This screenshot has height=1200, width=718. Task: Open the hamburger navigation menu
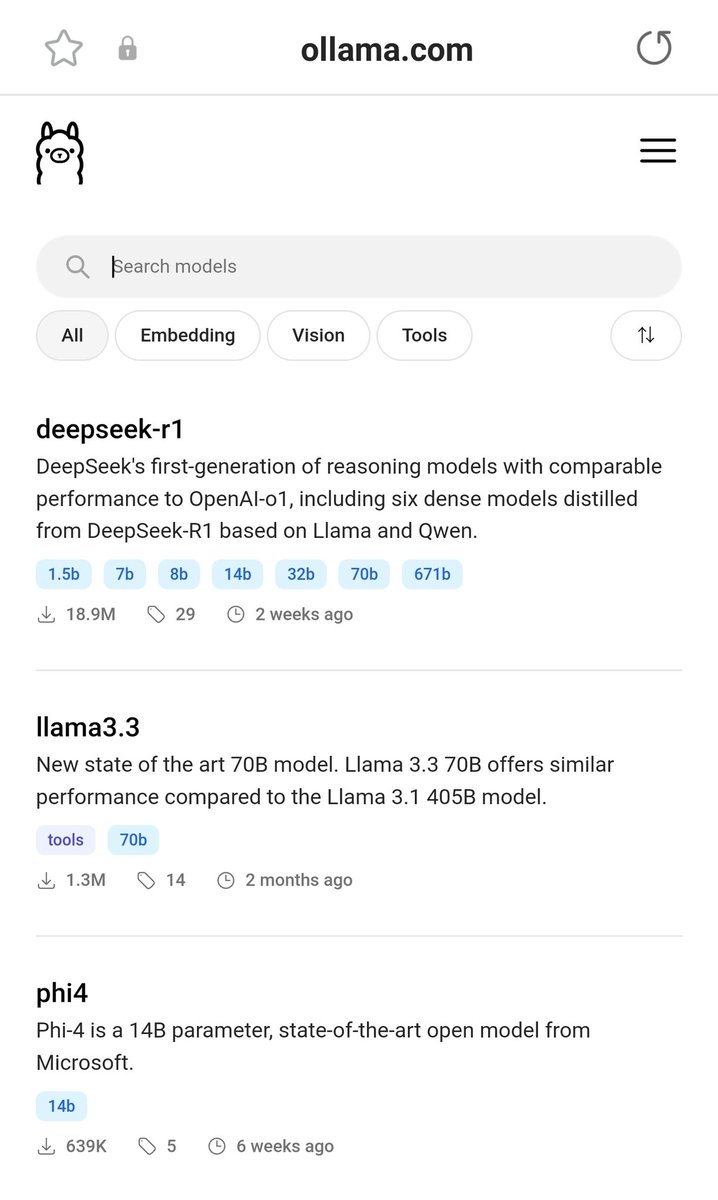coord(658,151)
